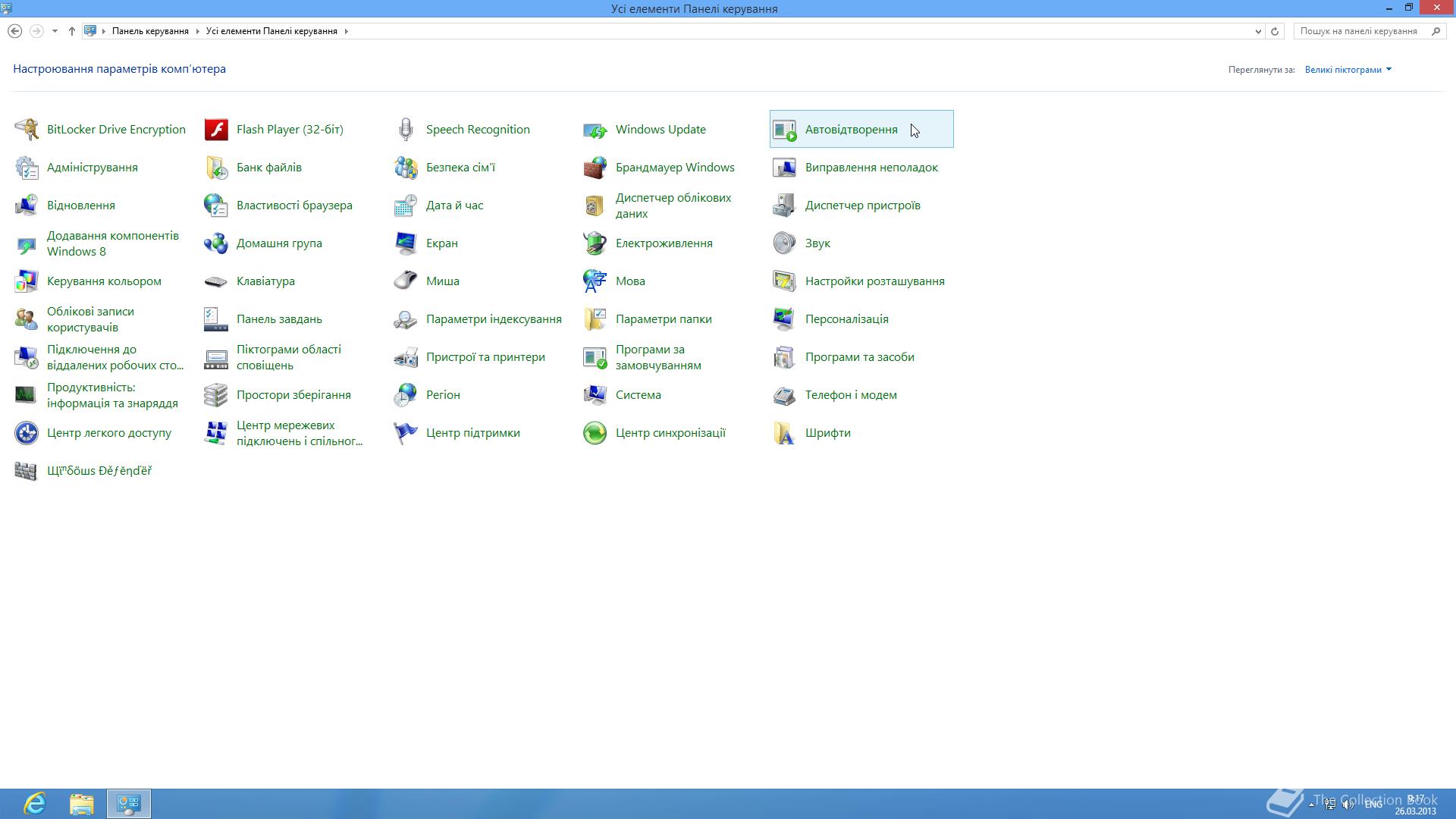
Task: Open Продуктивність: інформація та знаряддя link
Action: (112, 395)
